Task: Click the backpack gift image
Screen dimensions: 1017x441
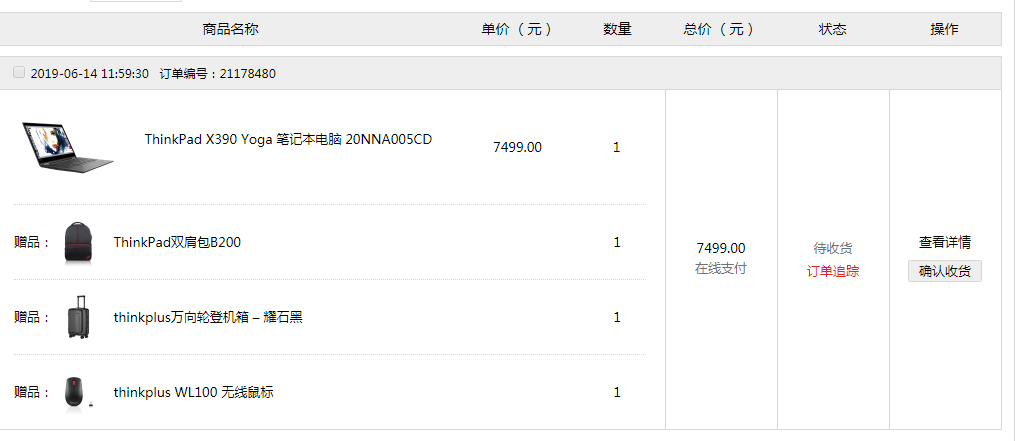Action: coord(78,243)
